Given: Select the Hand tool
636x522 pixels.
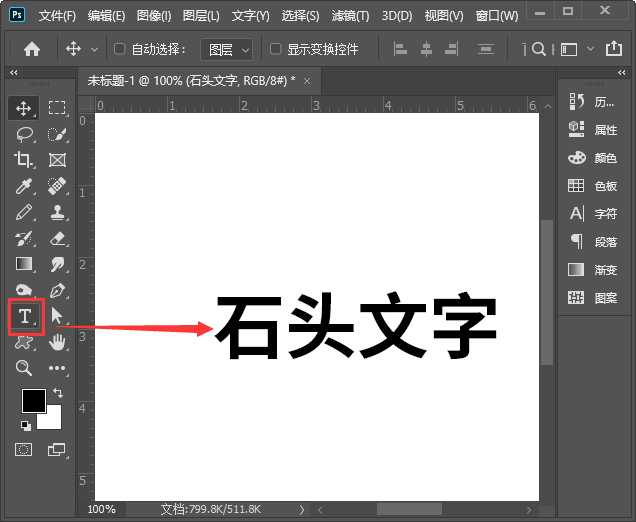Looking at the screenshot, I should (x=58, y=342).
